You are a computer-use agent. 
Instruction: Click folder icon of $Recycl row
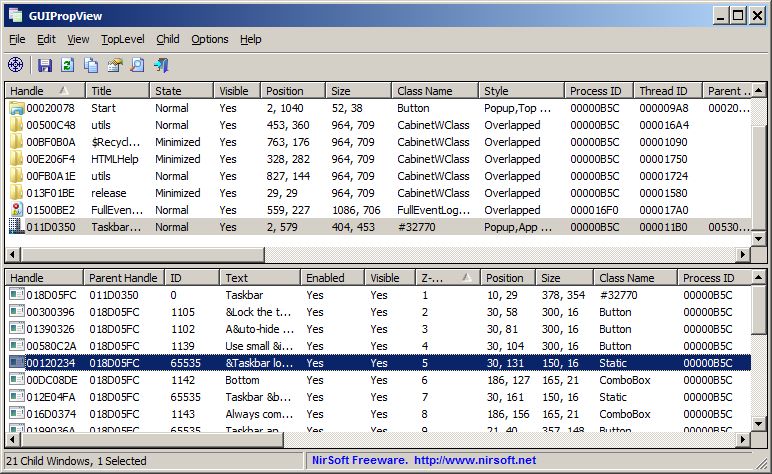(17, 142)
